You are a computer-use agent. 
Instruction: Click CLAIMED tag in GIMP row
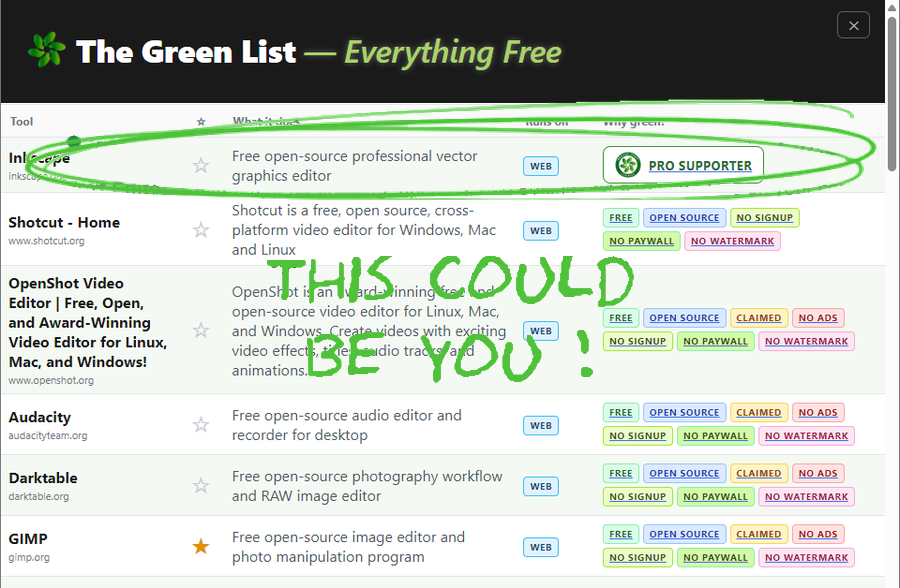point(759,534)
